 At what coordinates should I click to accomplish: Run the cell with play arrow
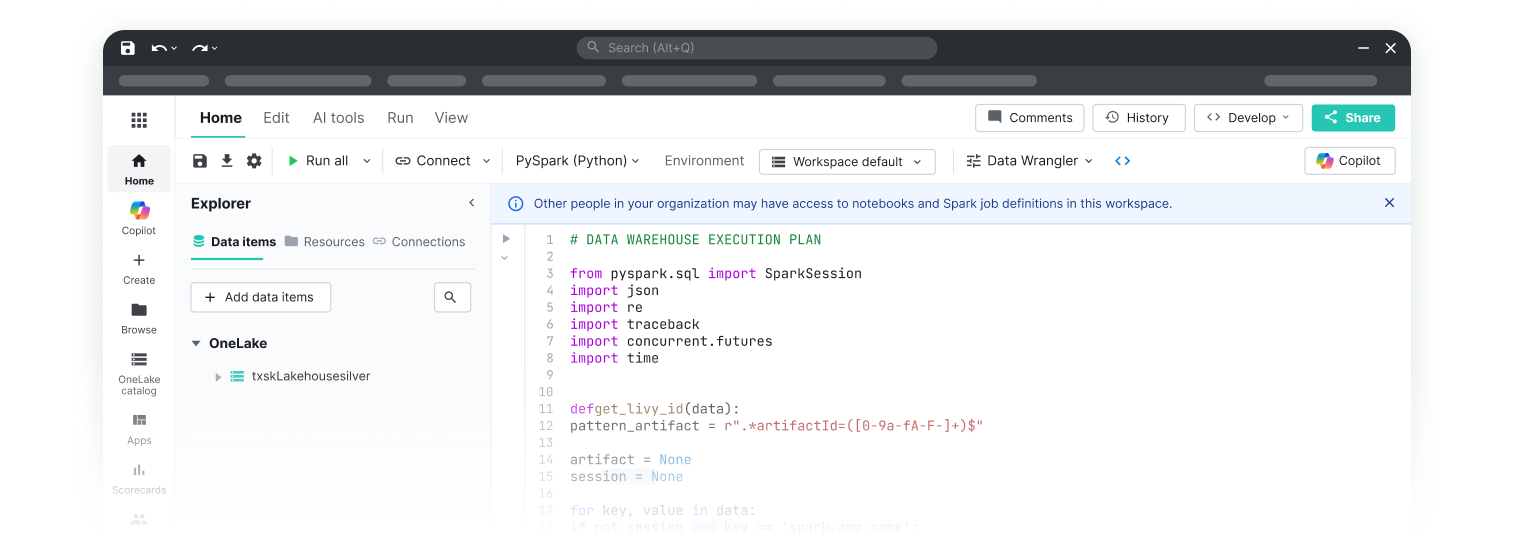coord(506,239)
